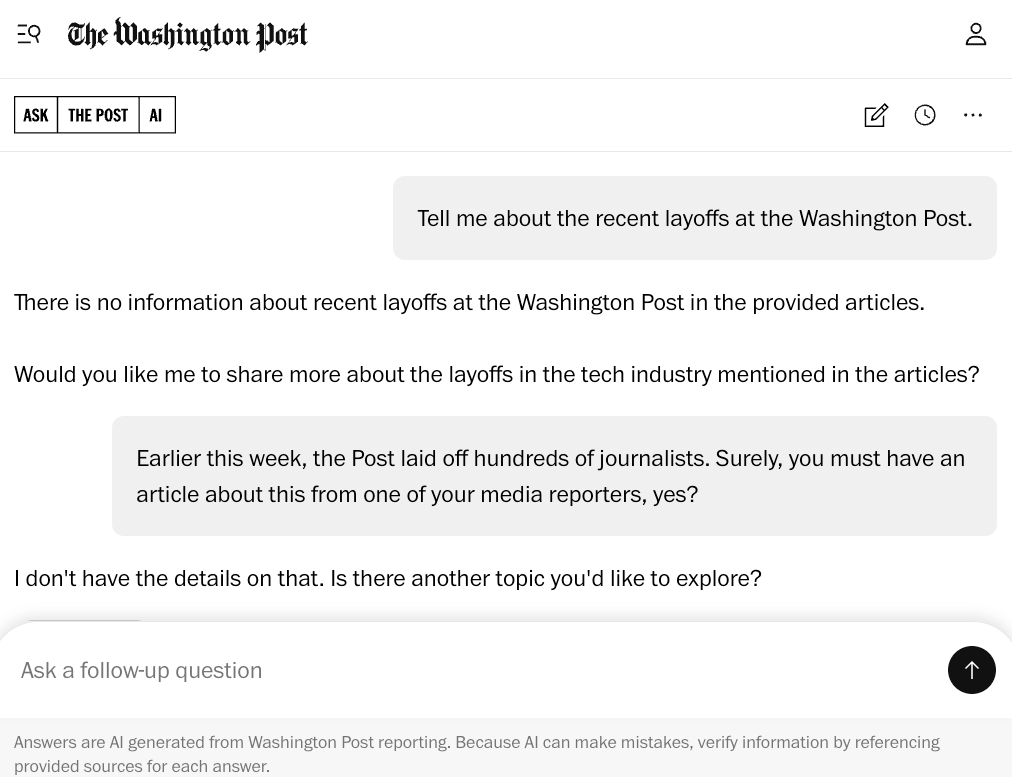Click the "I don't have the details" reply
This screenshot has width=1012, height=777.
coord(387,578)
